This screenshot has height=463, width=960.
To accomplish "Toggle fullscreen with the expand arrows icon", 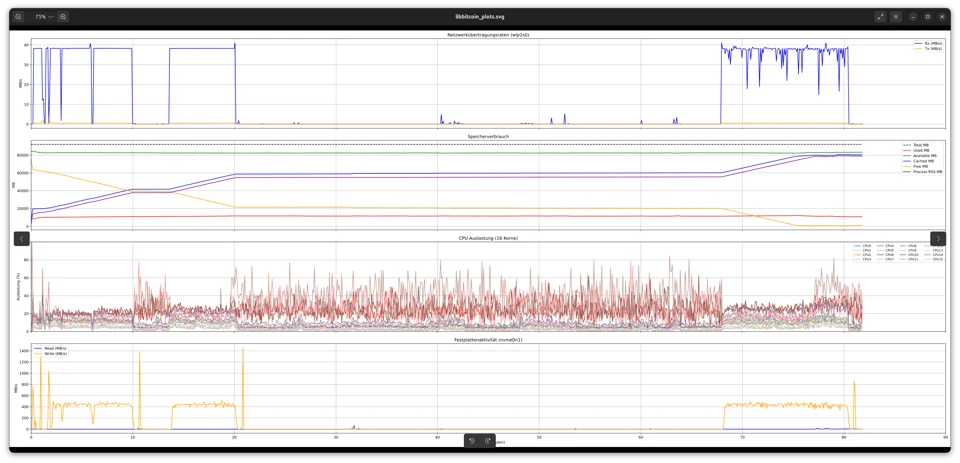I will coord(880,17).
